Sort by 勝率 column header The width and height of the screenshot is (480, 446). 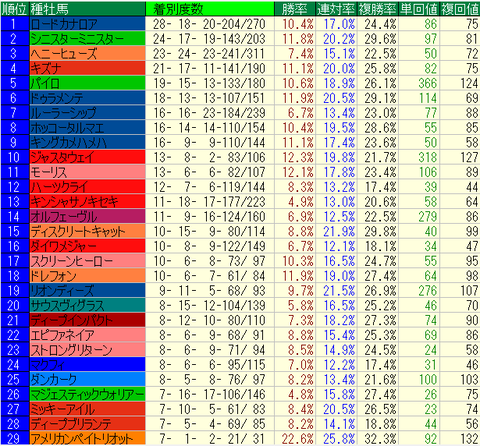pyautogui.click(x=295, y=9)
